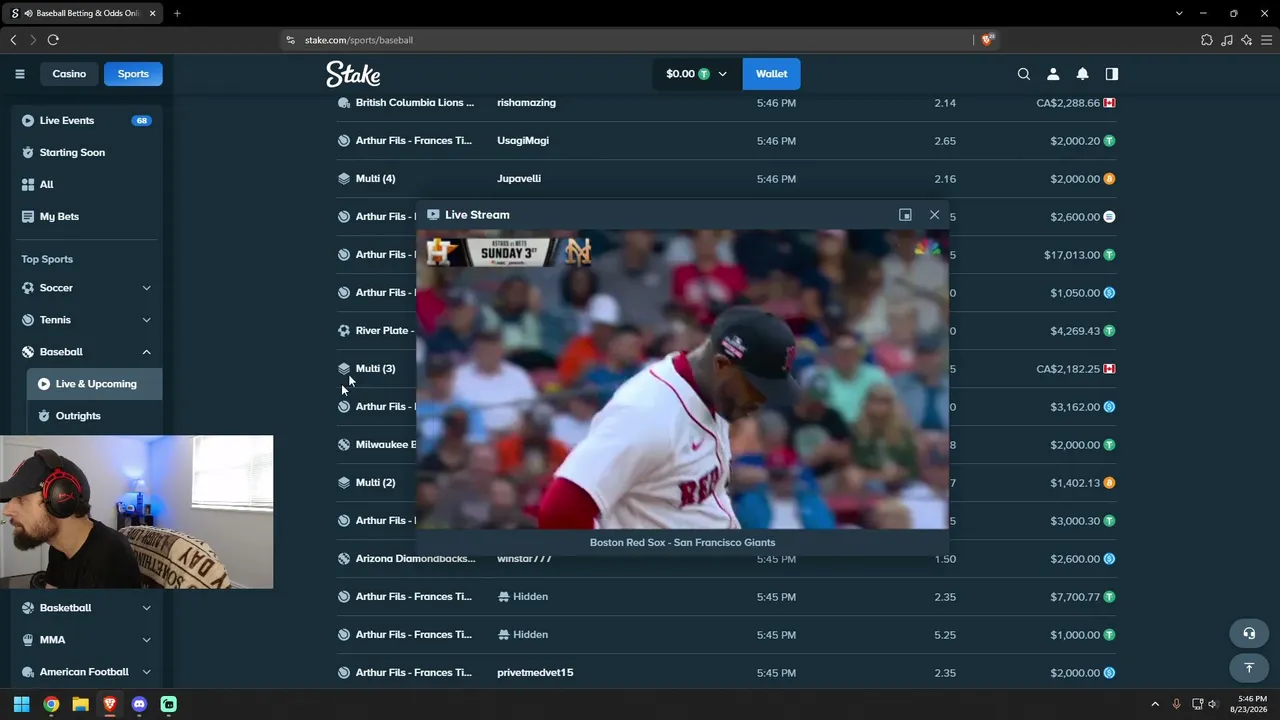Open Starting Soon in the sidebar

(x=87, y=153)
